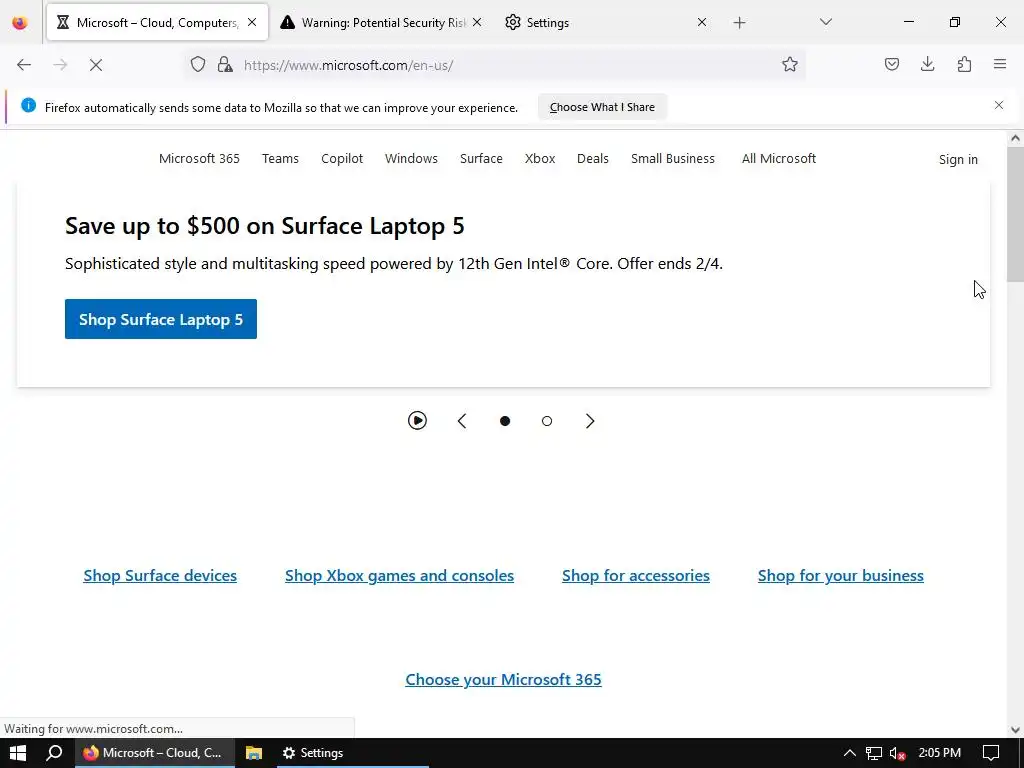Switch to the Microsoft – Cloud, Computers tab
This screenshot has width=1024, height=768.
(157, 22)
